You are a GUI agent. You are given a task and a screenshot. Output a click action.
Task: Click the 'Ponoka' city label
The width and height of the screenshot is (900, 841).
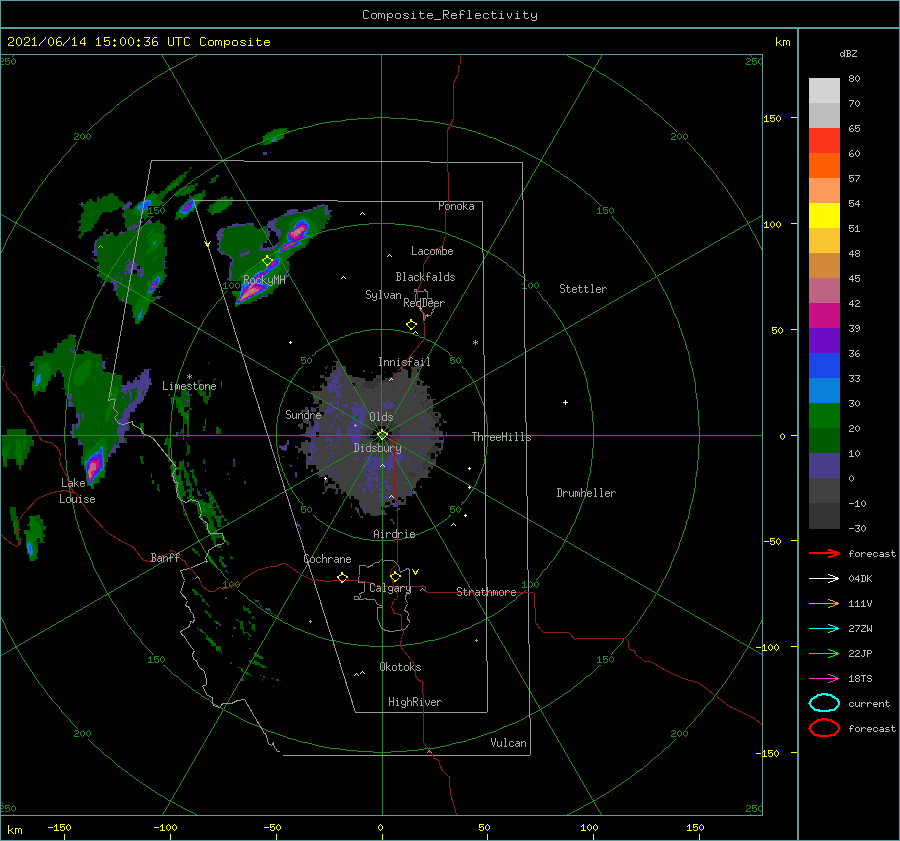(456, 206)
